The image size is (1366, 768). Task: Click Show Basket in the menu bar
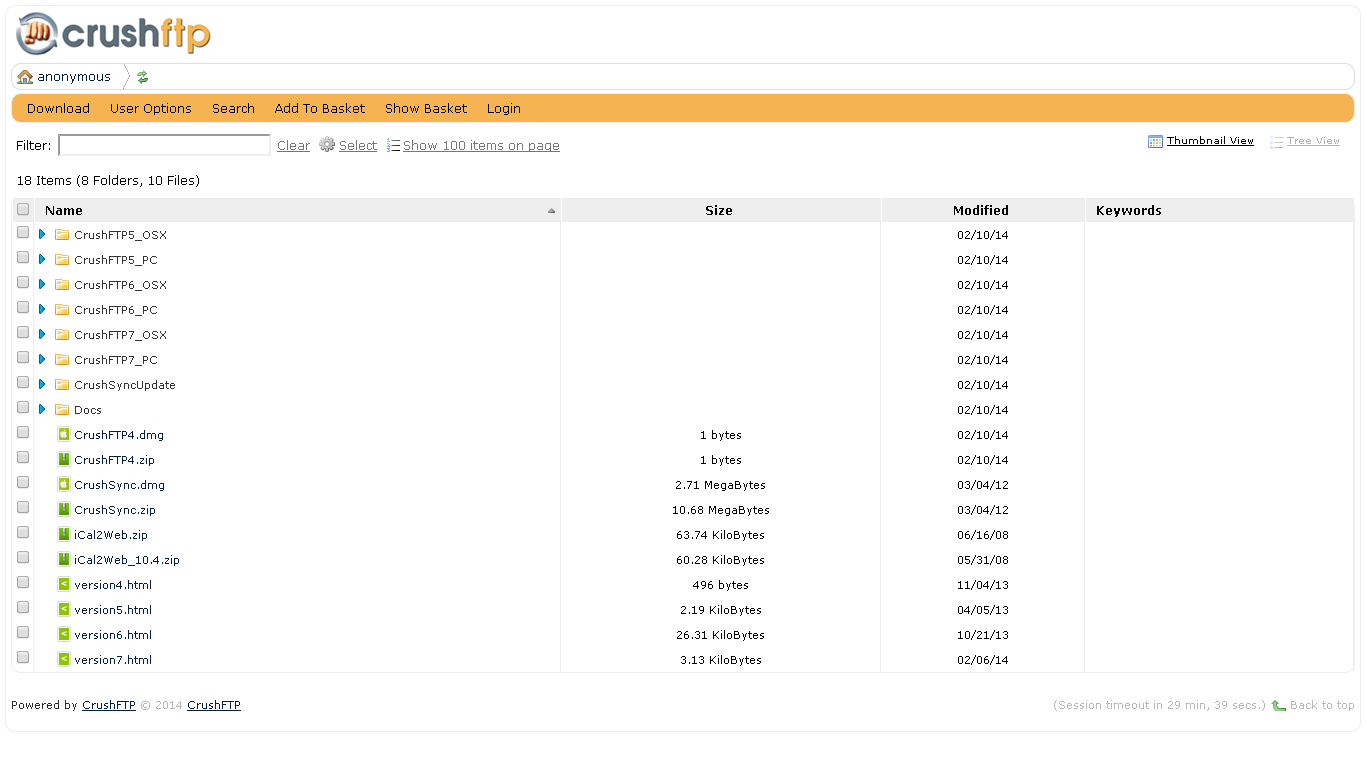tap(426, 108)
